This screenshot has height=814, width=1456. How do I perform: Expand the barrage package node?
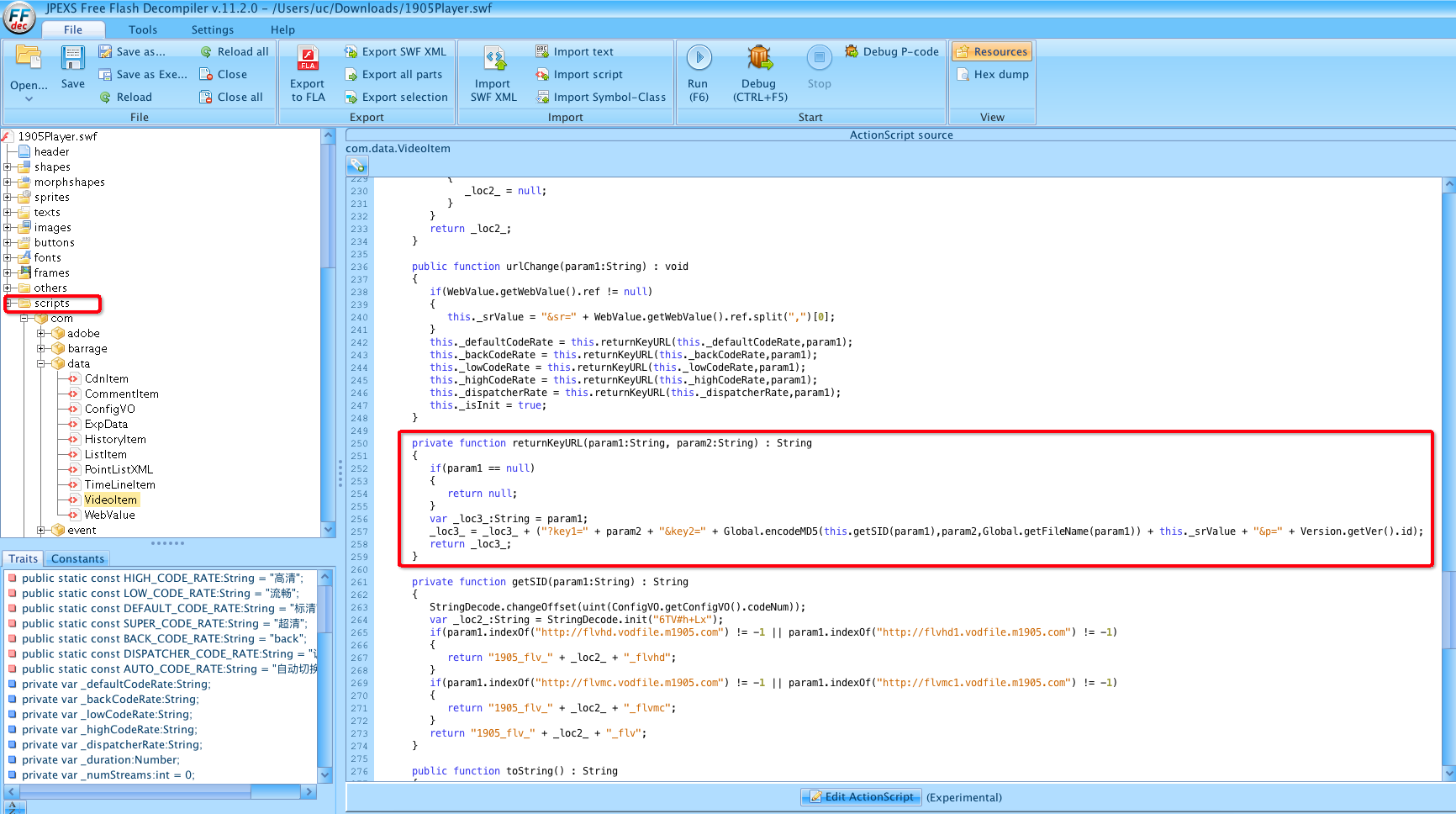[41, 348]
